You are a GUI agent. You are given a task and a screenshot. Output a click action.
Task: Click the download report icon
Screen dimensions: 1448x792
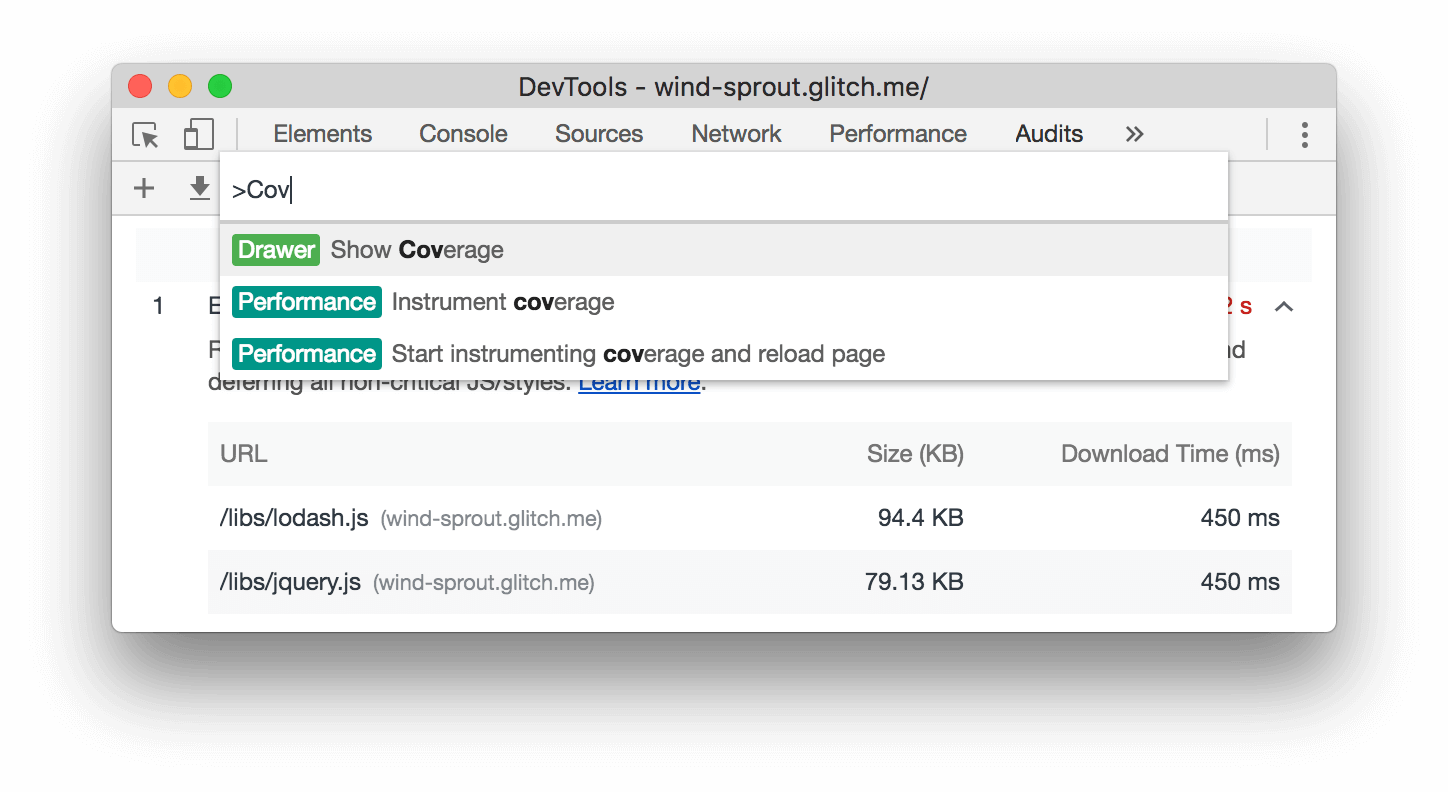pos(200,188)
